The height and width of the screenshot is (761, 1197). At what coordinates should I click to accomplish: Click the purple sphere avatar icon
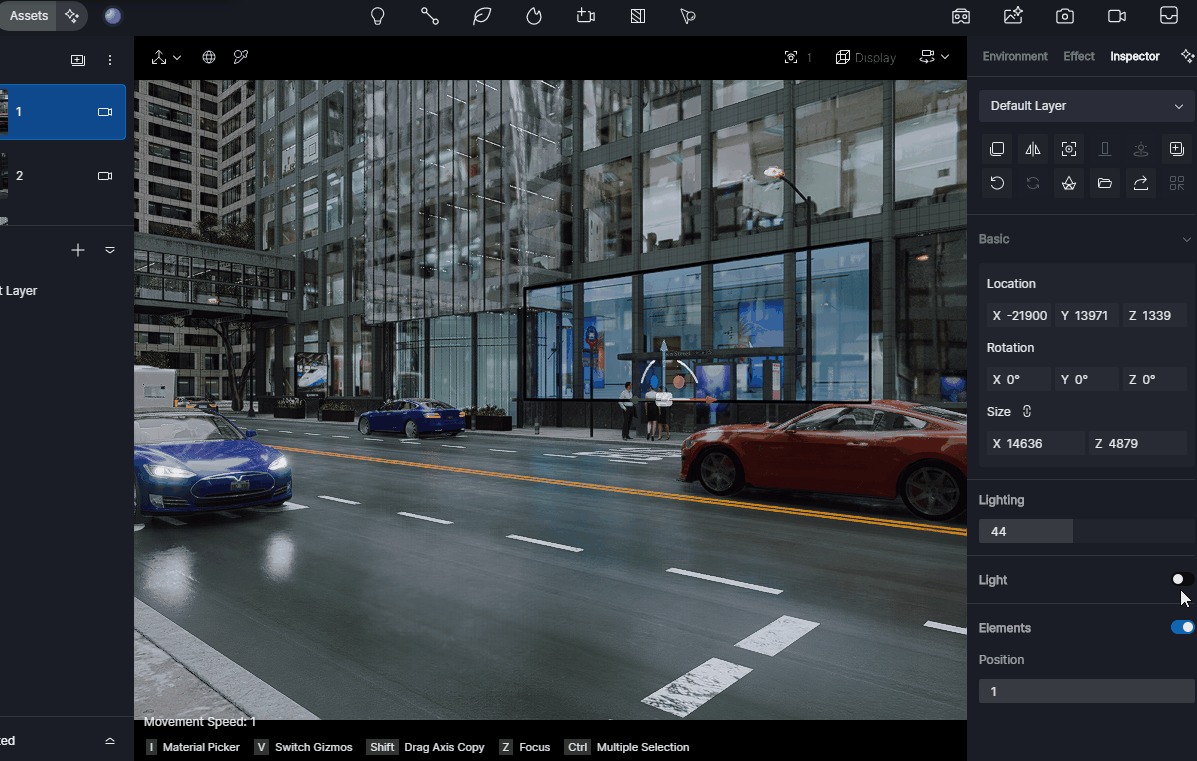[x=113, y=16]
